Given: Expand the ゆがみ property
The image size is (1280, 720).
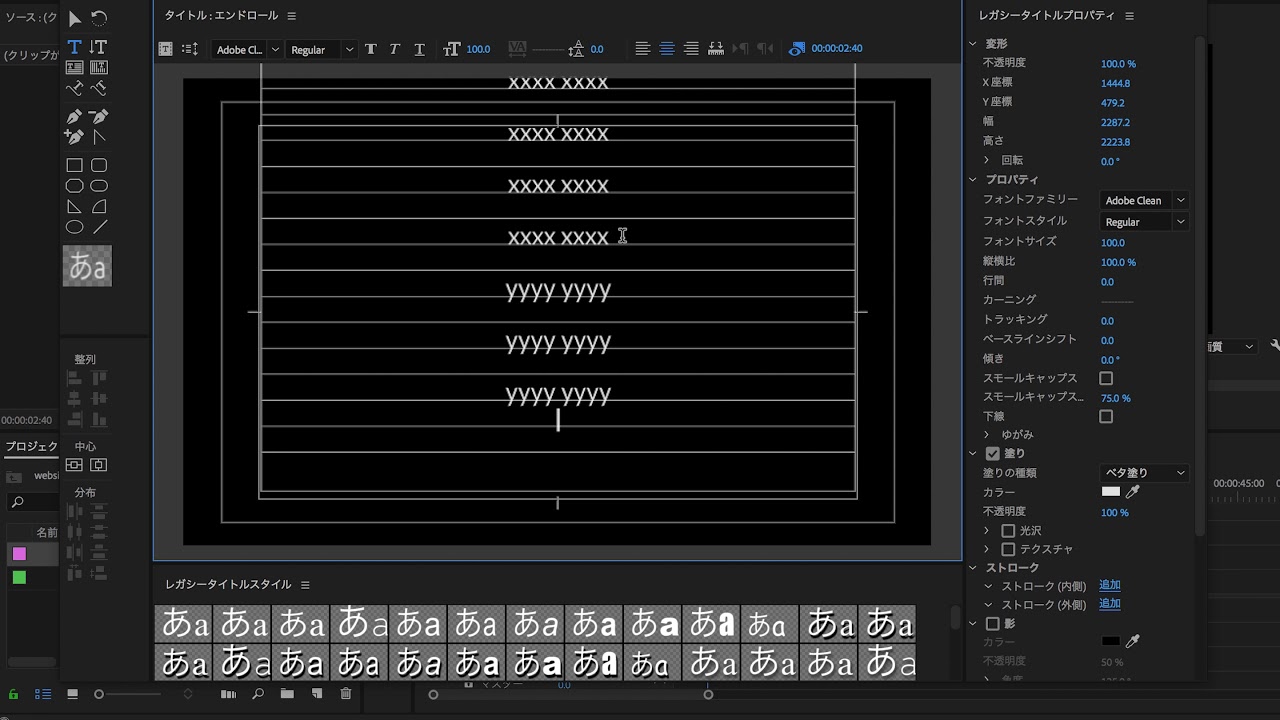Looking at the screenshot, I should tap(987, 435).
